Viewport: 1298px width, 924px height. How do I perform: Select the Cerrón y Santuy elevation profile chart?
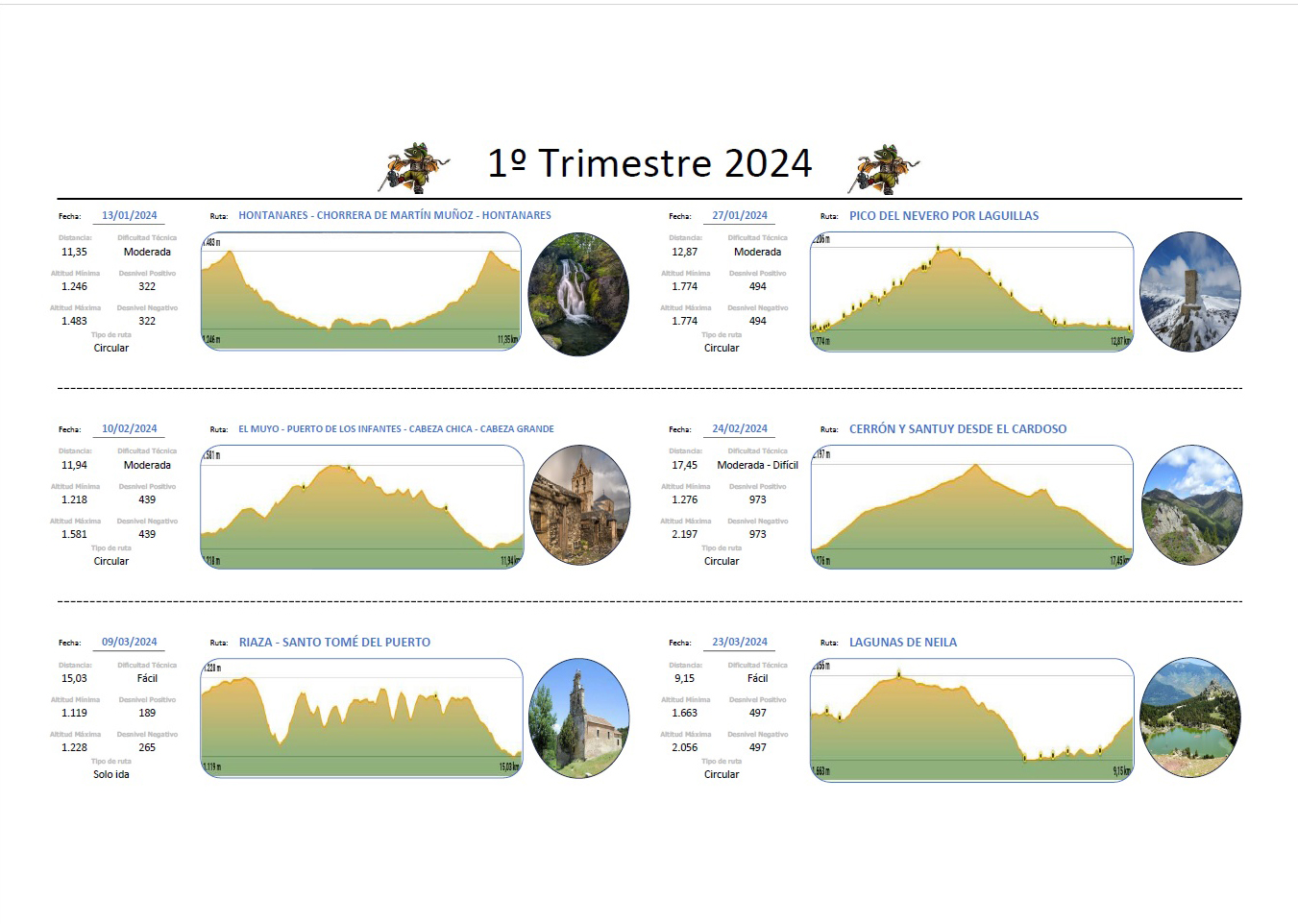click(972, 506)
